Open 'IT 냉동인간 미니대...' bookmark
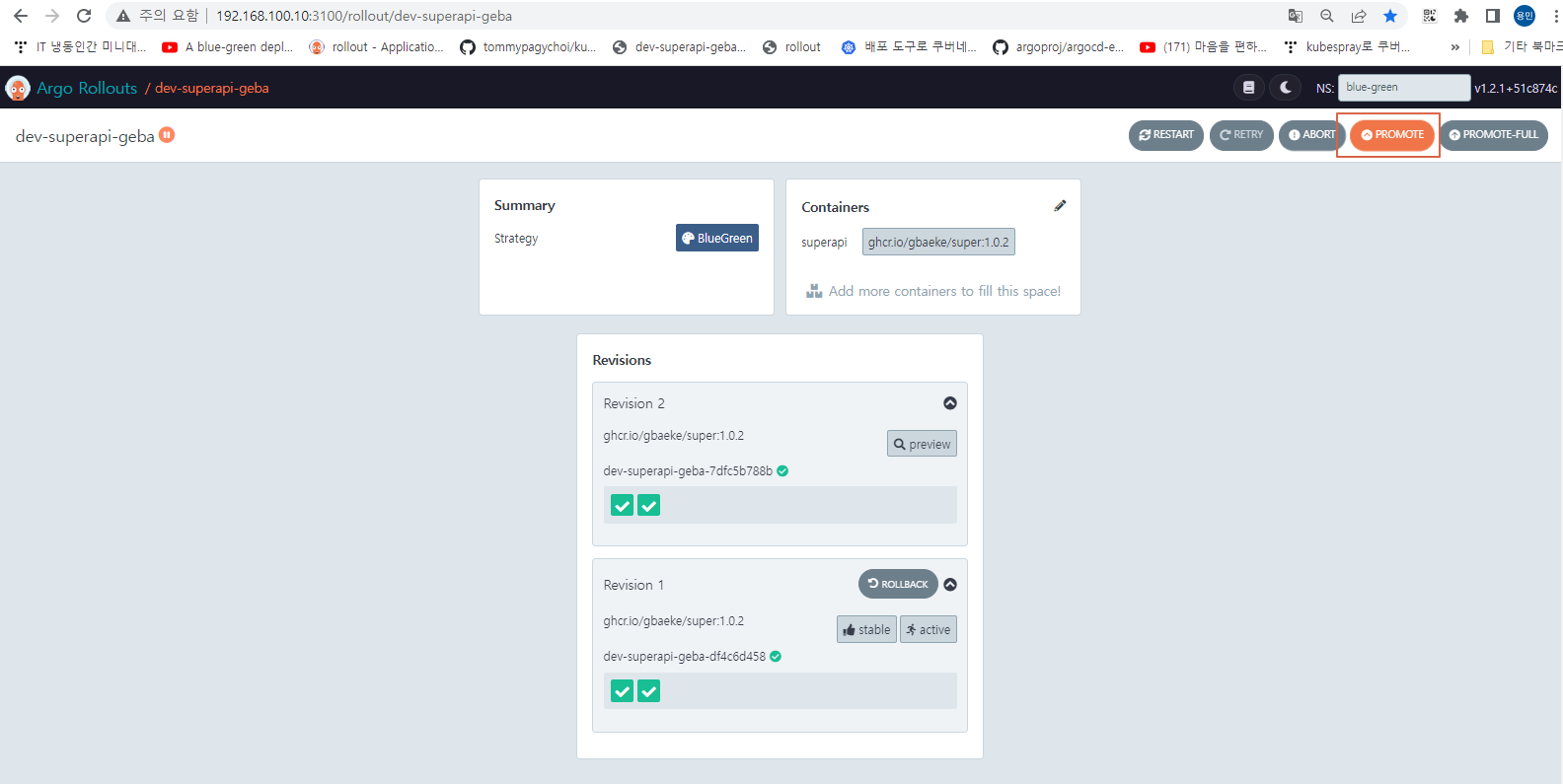 point(80,46)
